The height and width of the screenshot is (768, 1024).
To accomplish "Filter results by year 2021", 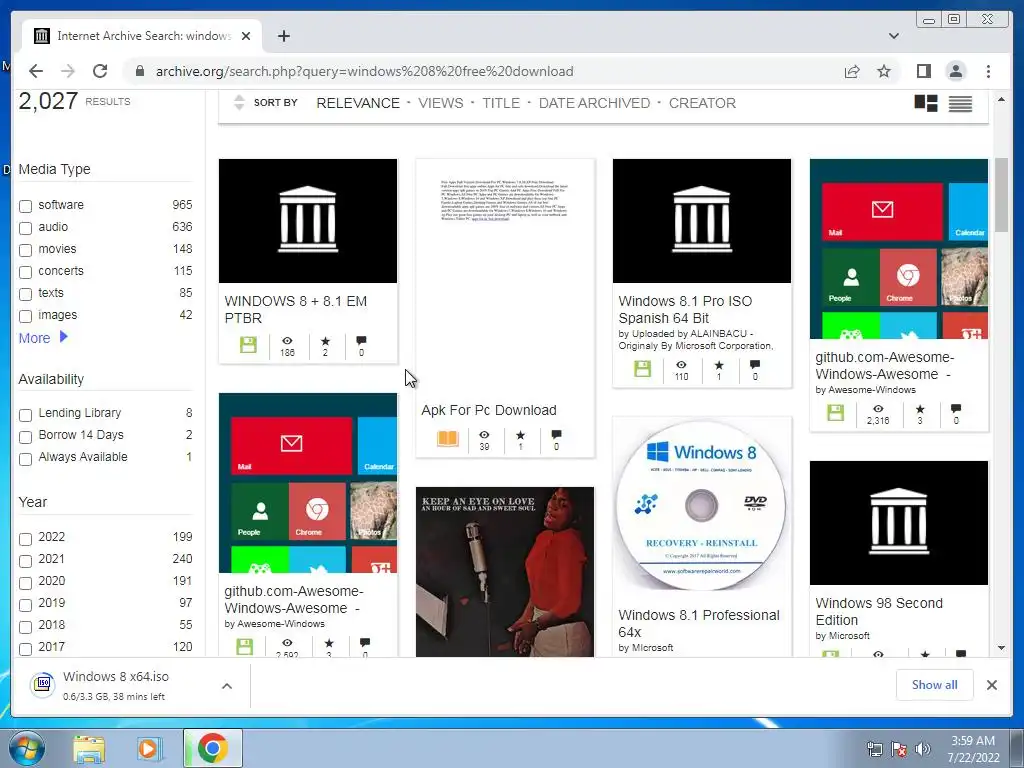I will 25,561.
